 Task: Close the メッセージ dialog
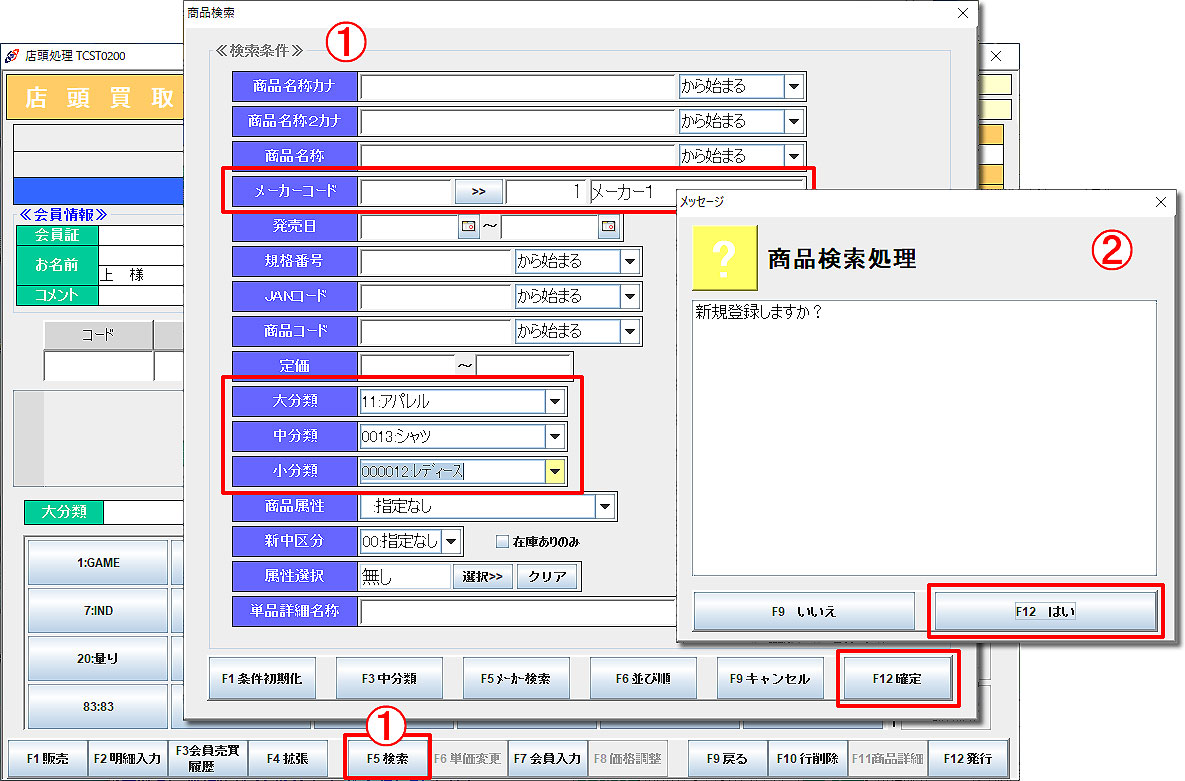point(1161,202)
